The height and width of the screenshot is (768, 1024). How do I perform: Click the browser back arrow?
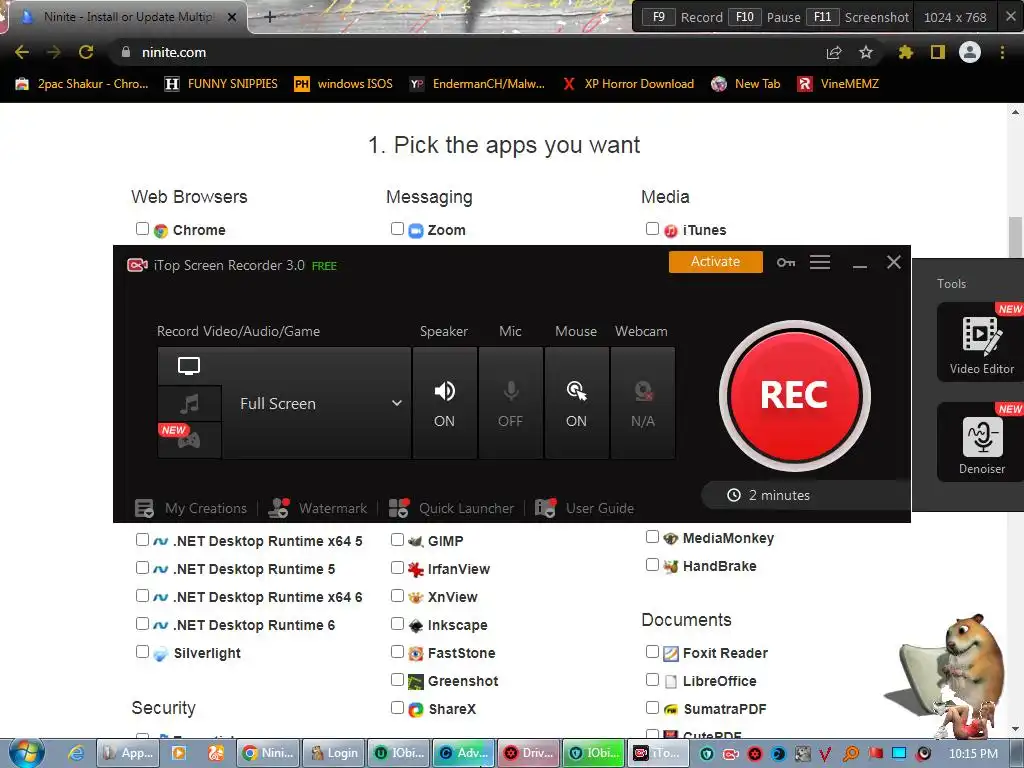22,52
